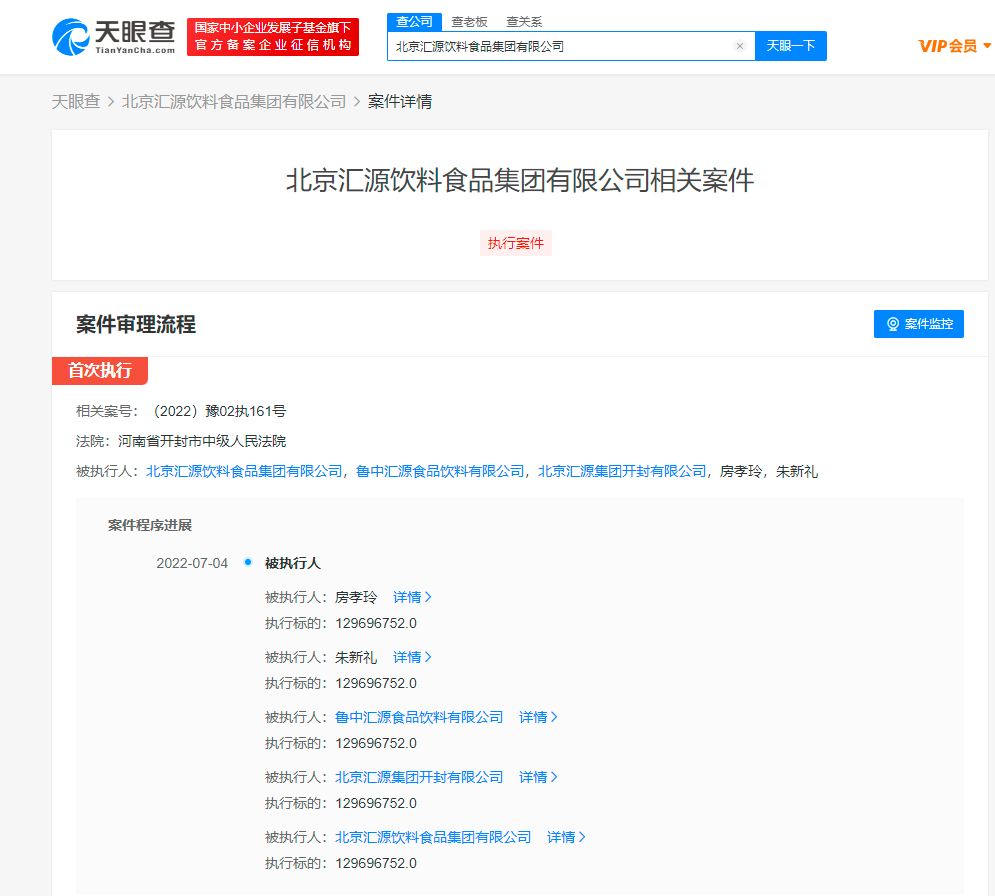Click the TianYanCha logo

point(113,37)
